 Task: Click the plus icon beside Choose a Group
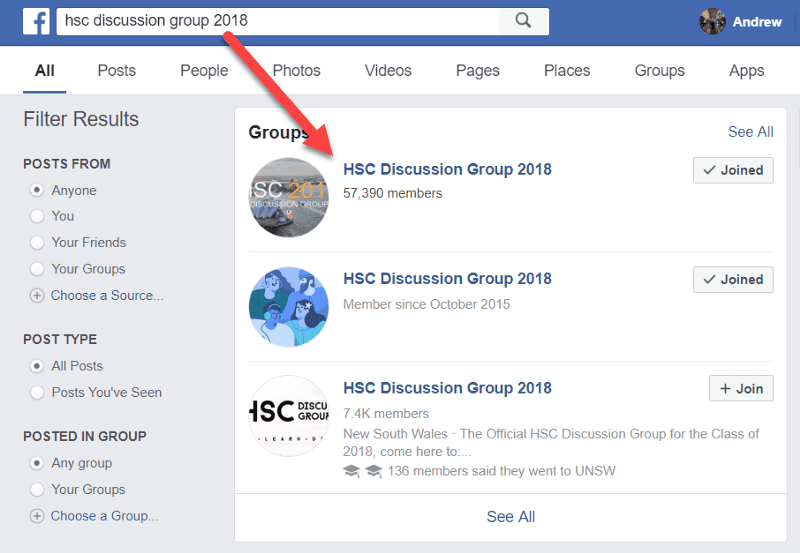[x=37, y=516]
